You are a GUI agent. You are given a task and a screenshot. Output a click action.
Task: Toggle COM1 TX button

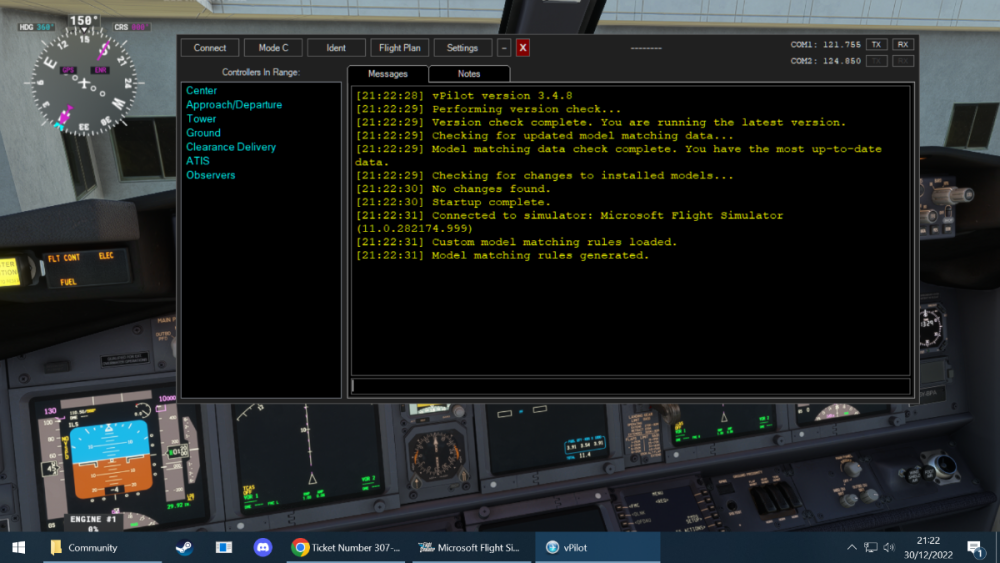(876, 45)
